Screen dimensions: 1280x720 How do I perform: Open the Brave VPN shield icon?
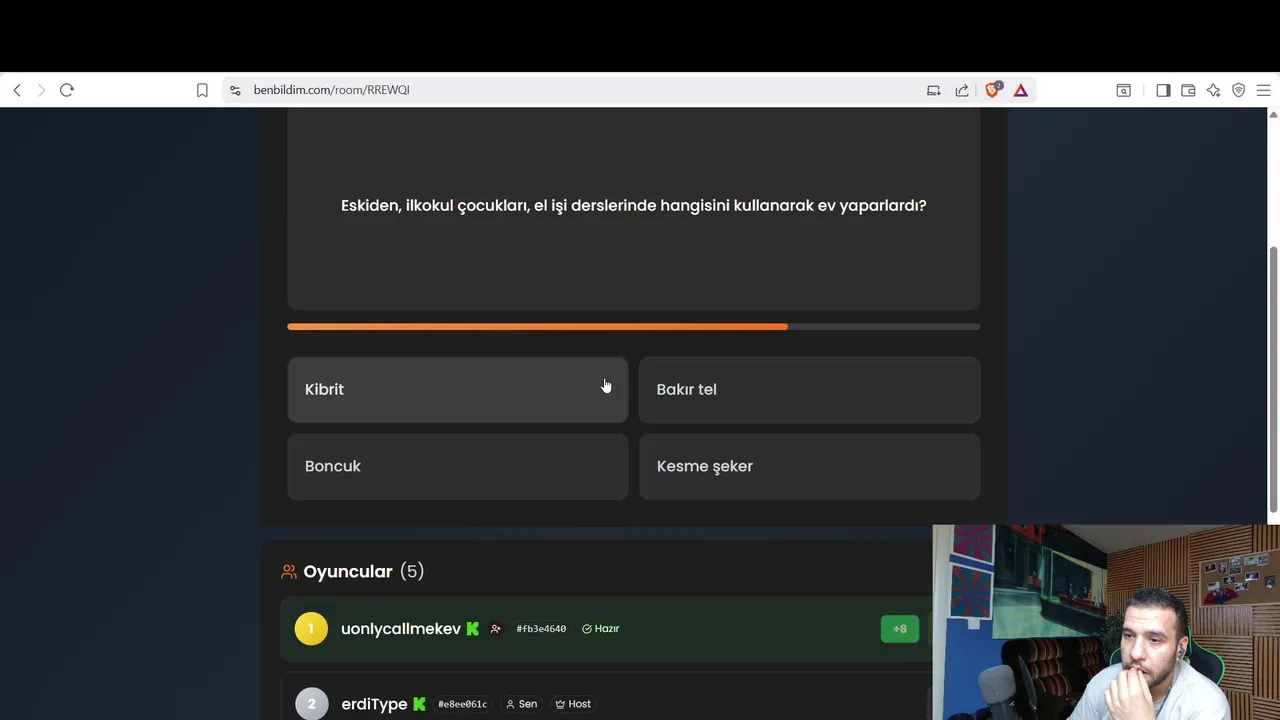1238,90
